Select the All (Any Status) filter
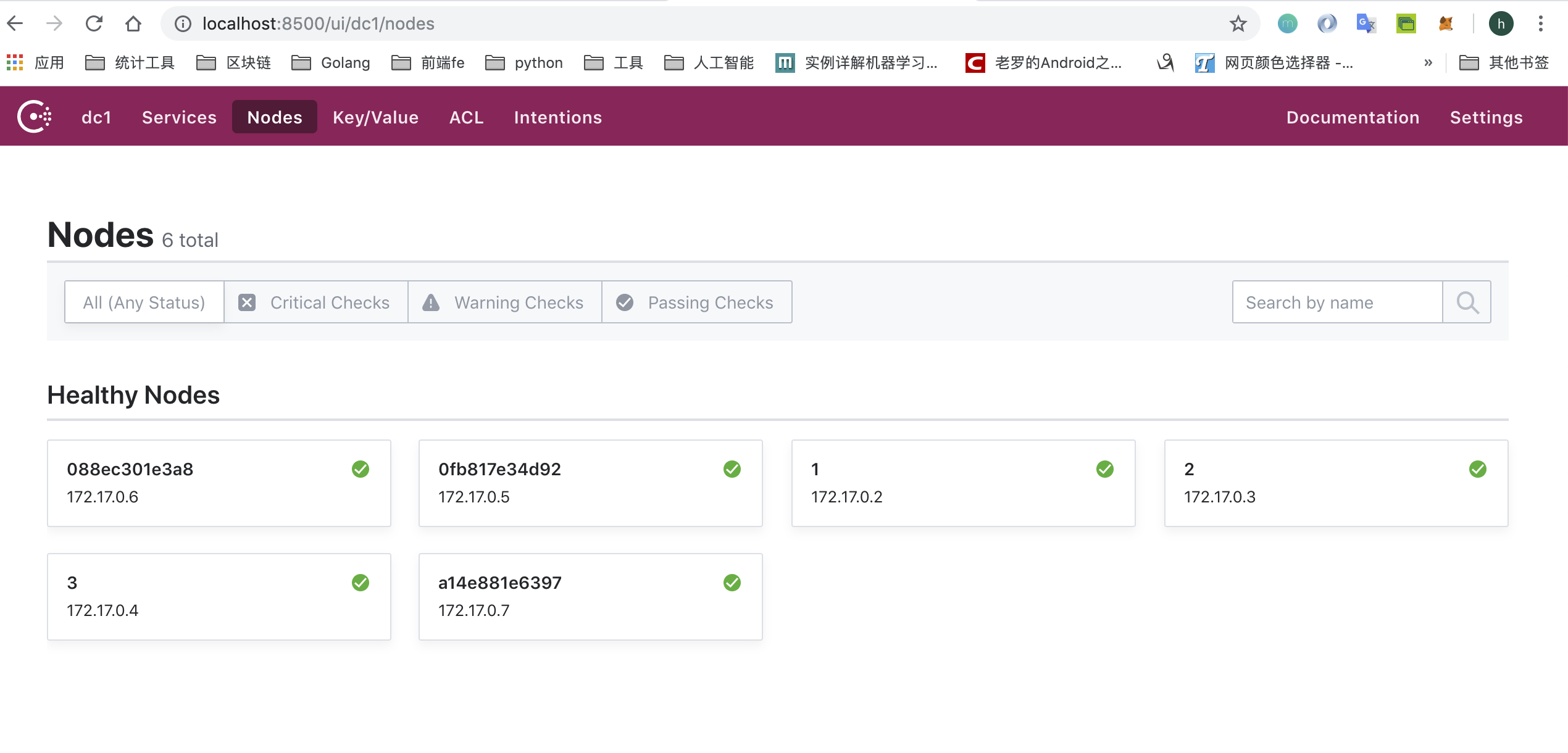Viewport: 1568px width, 753px height. point(144,302)
